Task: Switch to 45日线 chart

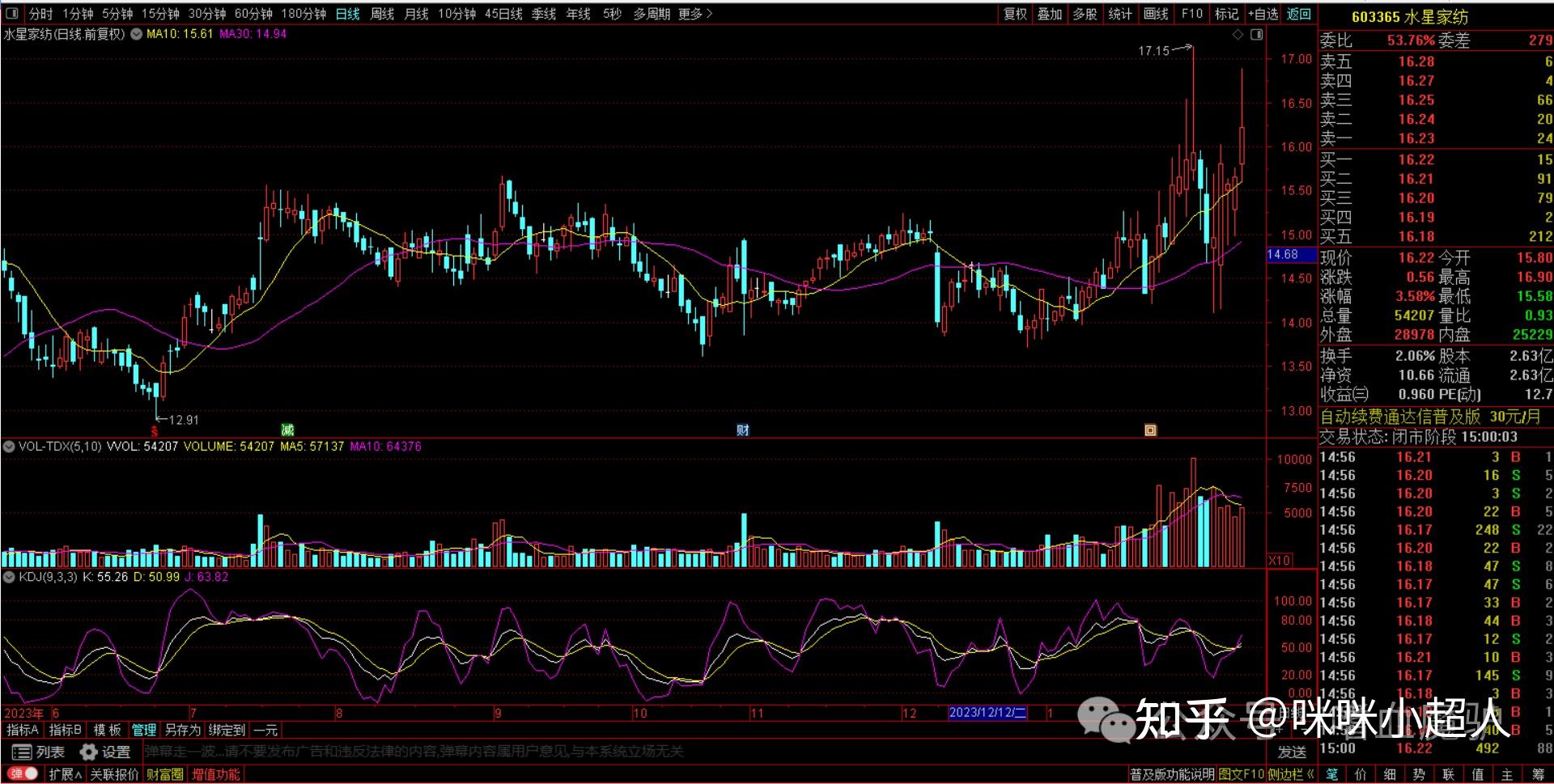Action: tap(503, 14)
